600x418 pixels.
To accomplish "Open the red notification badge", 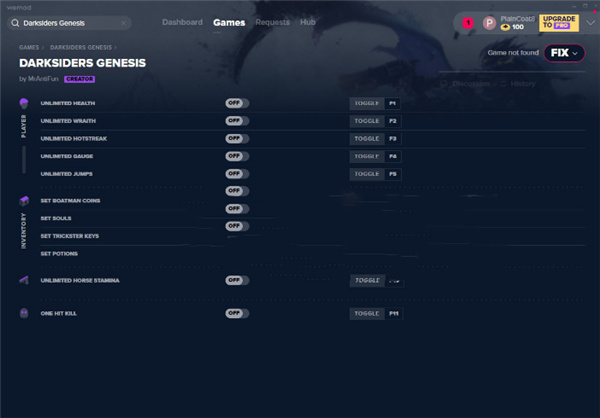I will (468, 23).
